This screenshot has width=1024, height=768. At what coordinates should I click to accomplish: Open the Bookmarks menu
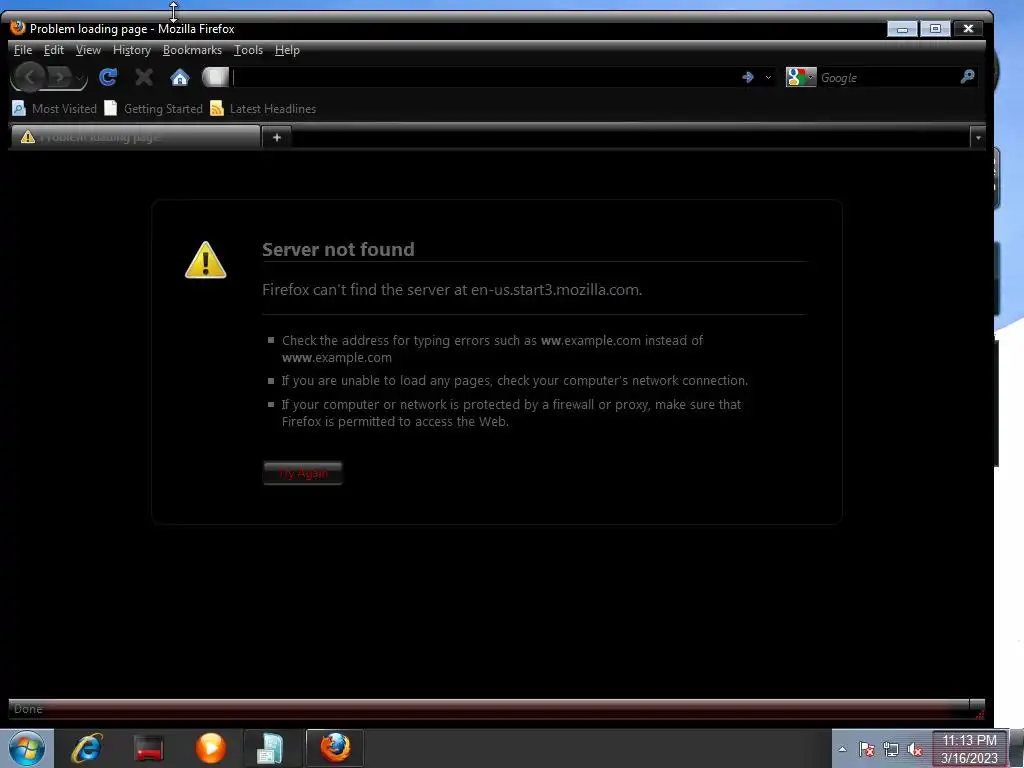click(192, 50)
